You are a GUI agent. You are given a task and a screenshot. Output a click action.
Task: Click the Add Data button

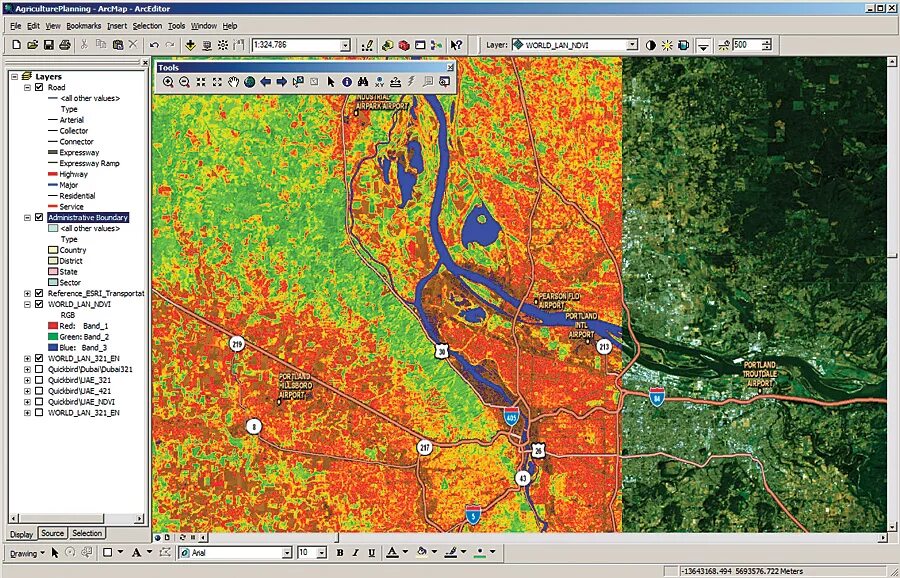[x=191, y=45]
